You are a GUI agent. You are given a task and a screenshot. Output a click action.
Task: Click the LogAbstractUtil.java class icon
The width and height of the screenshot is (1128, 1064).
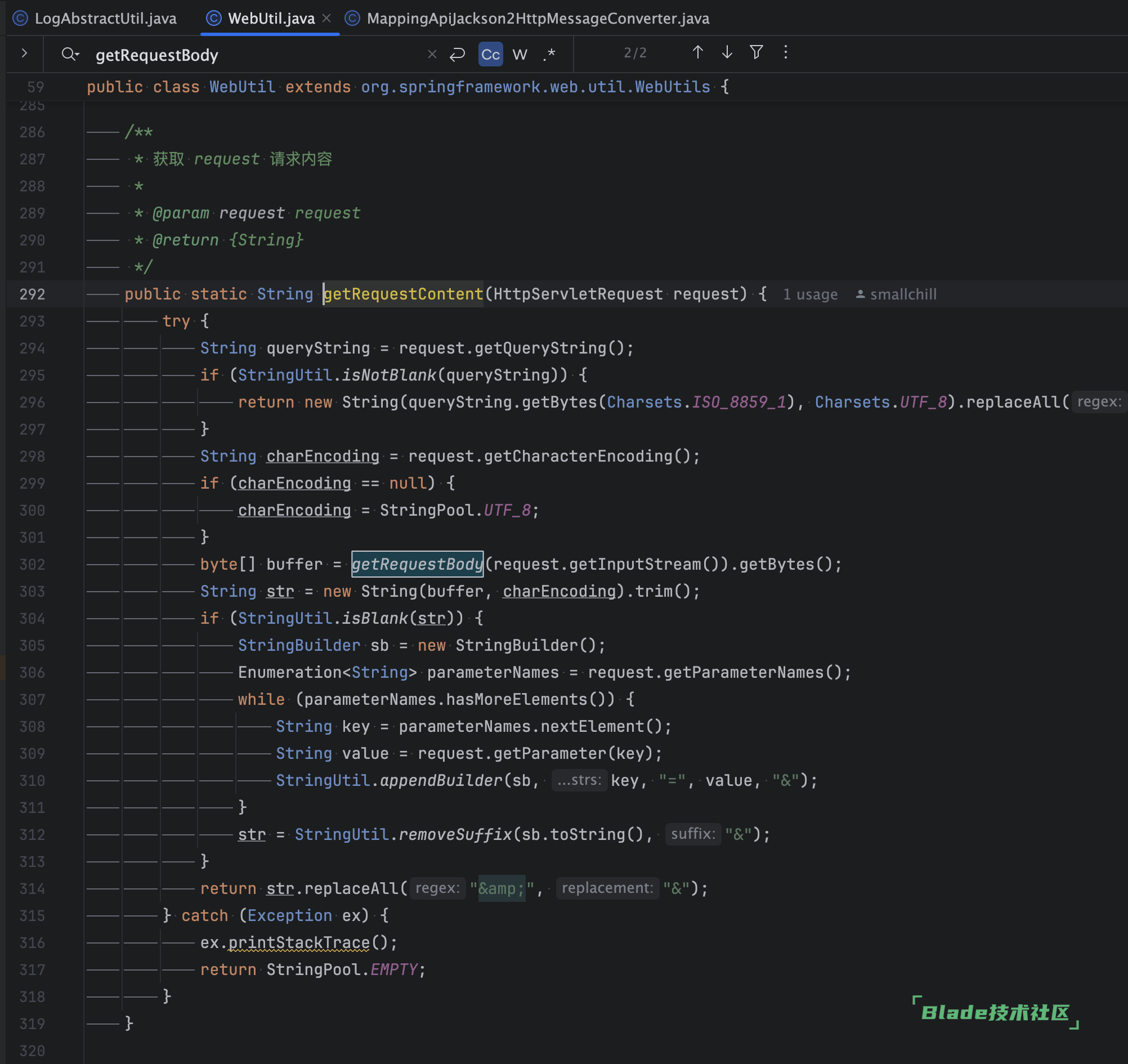(x=20, y=19)
